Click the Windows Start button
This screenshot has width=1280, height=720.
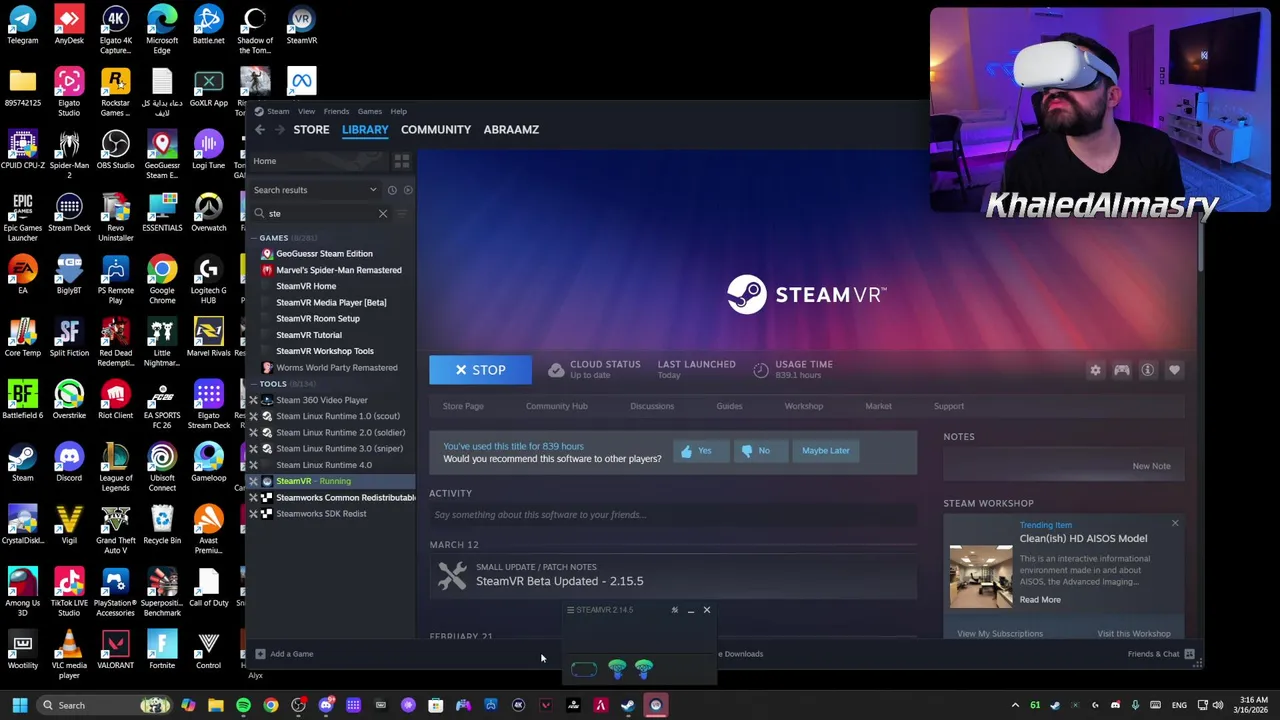coord(19,705)
